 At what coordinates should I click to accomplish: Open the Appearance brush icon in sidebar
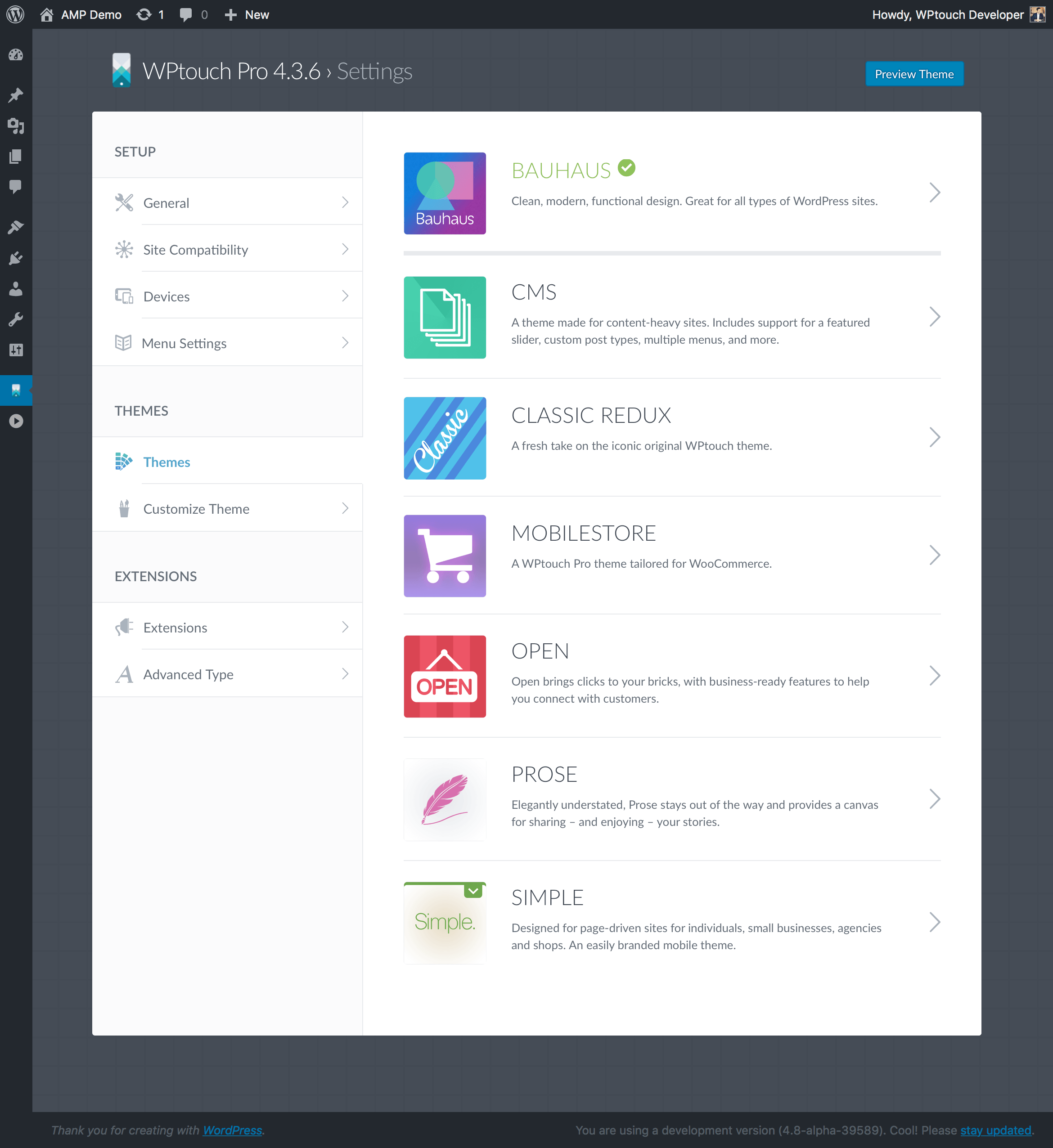(16, 227)
